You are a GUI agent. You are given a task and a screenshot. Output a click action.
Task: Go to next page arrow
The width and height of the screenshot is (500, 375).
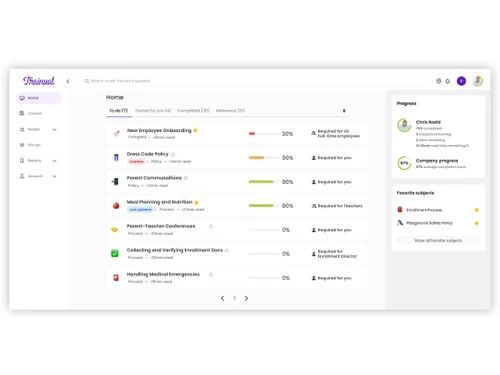click(x=246, y=298)
